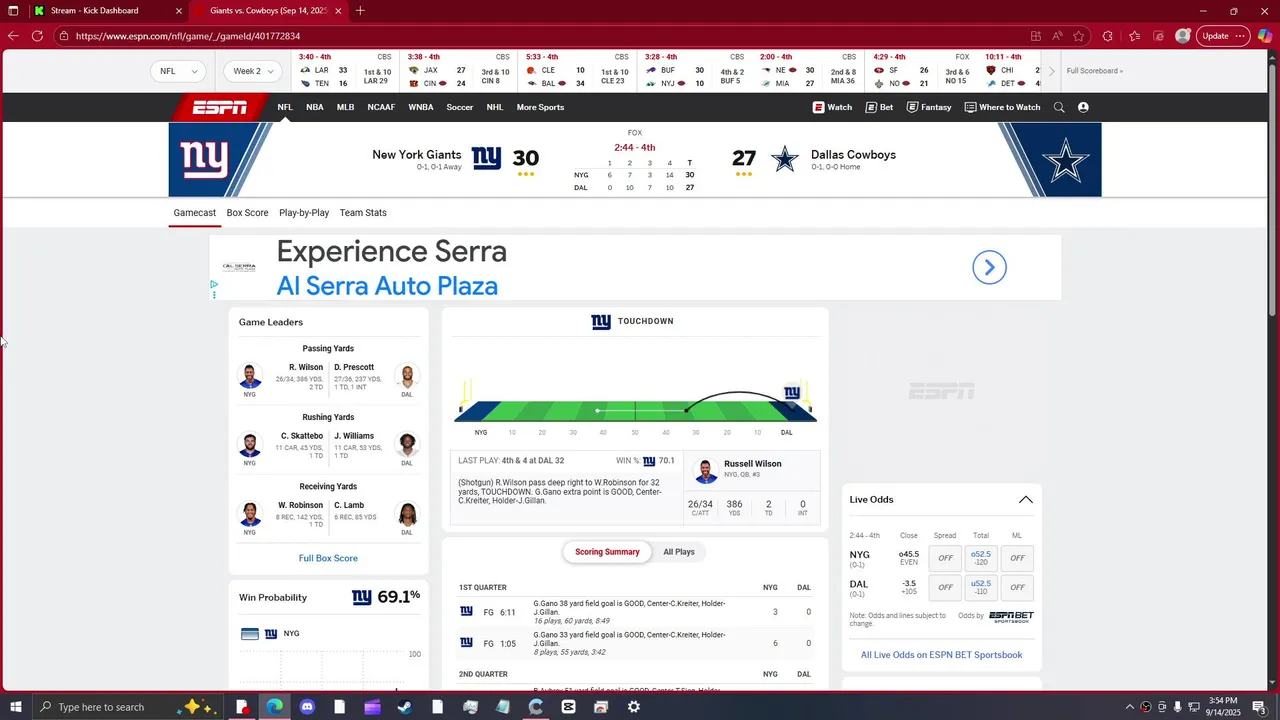Open Discord from the taskbar
The width and height of the screenshot is (1280, 720).
pyautogui.click(x=307, y=707)
